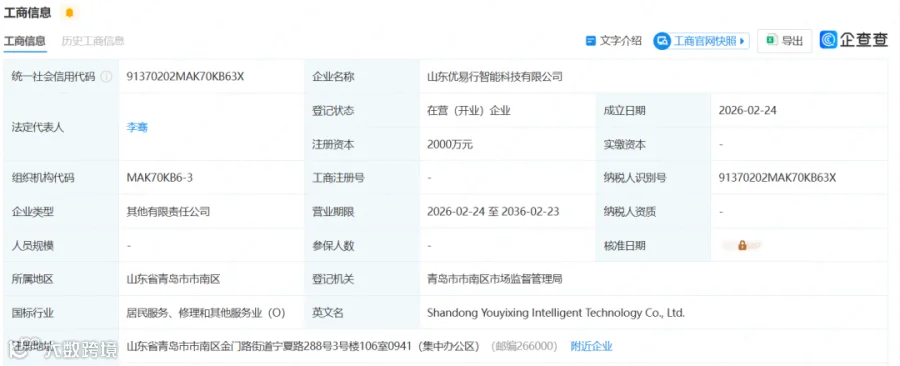
Task: Click the 工商官网快照 snapshot icon
Action: [x=662, y=41]
